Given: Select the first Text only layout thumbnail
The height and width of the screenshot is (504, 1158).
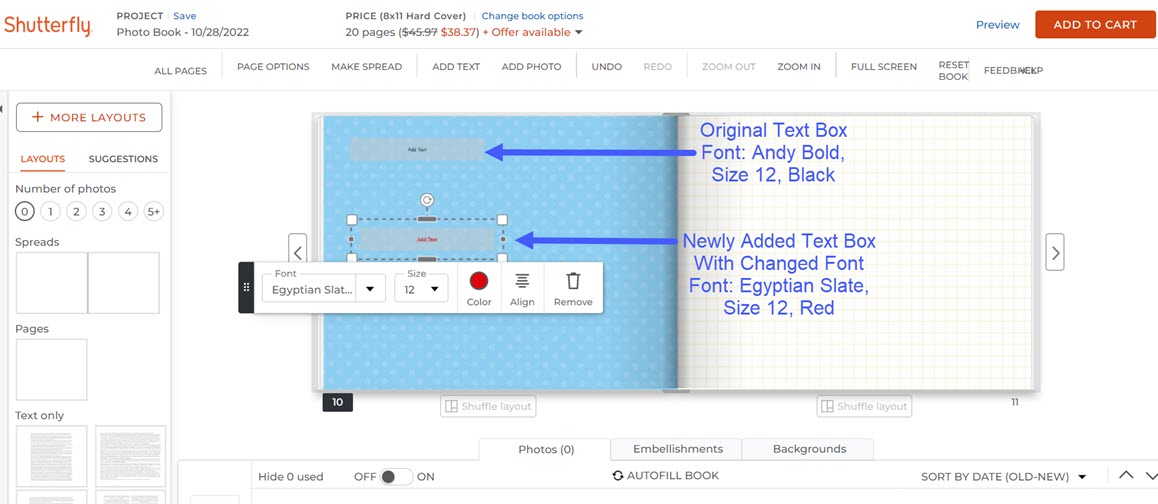Looking at the screenshot, I should tap(51, 456).
